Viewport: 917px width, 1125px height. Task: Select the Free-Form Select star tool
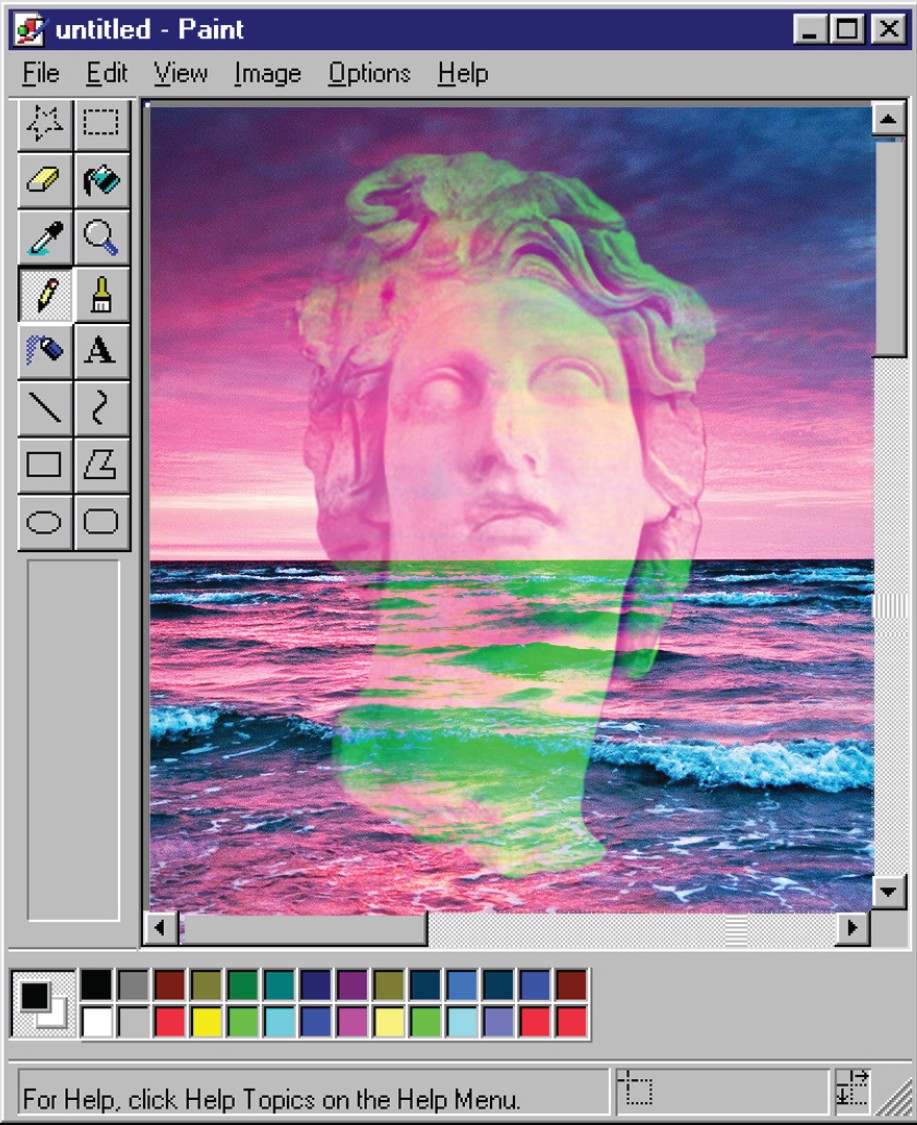click(46, 123)
